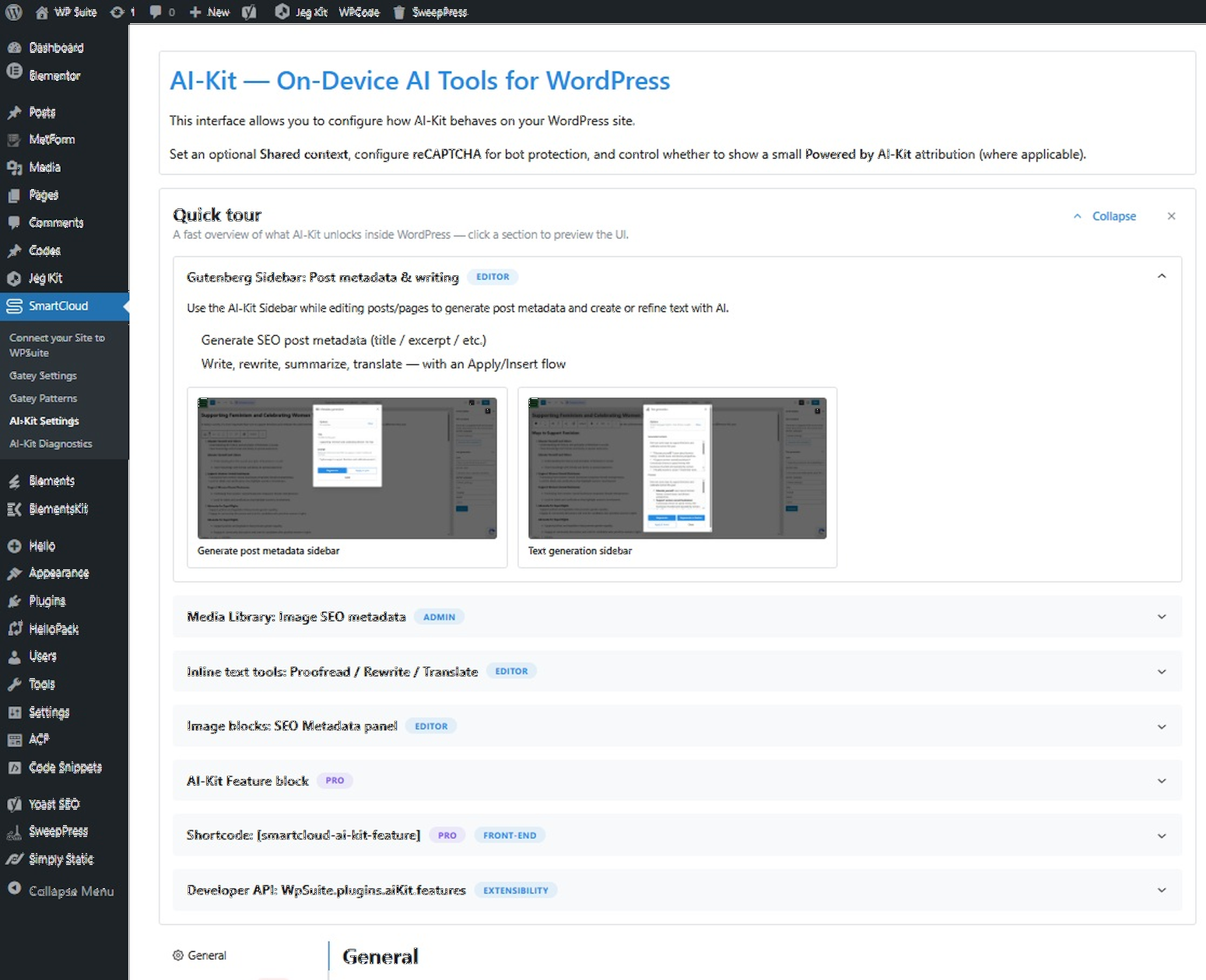The width and height of the screenshot is (1206, 980).
Task: Click the Posts pin icon
Action: (x=14, y=112)
